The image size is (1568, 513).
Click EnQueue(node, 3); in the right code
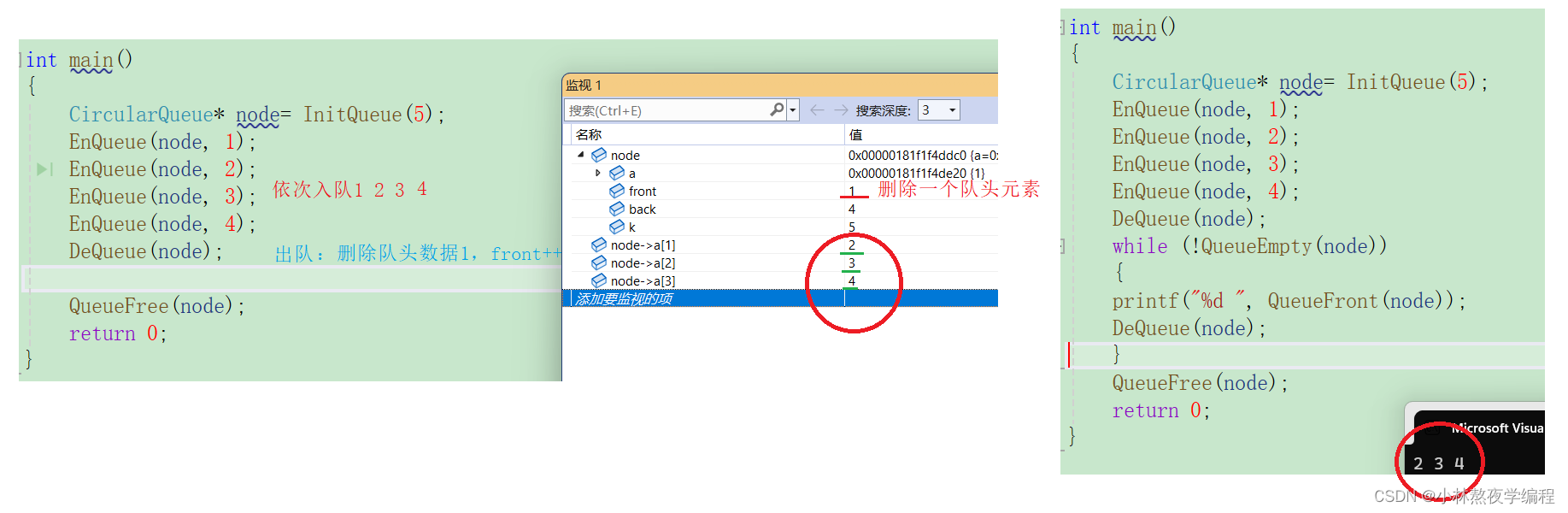1206,164
